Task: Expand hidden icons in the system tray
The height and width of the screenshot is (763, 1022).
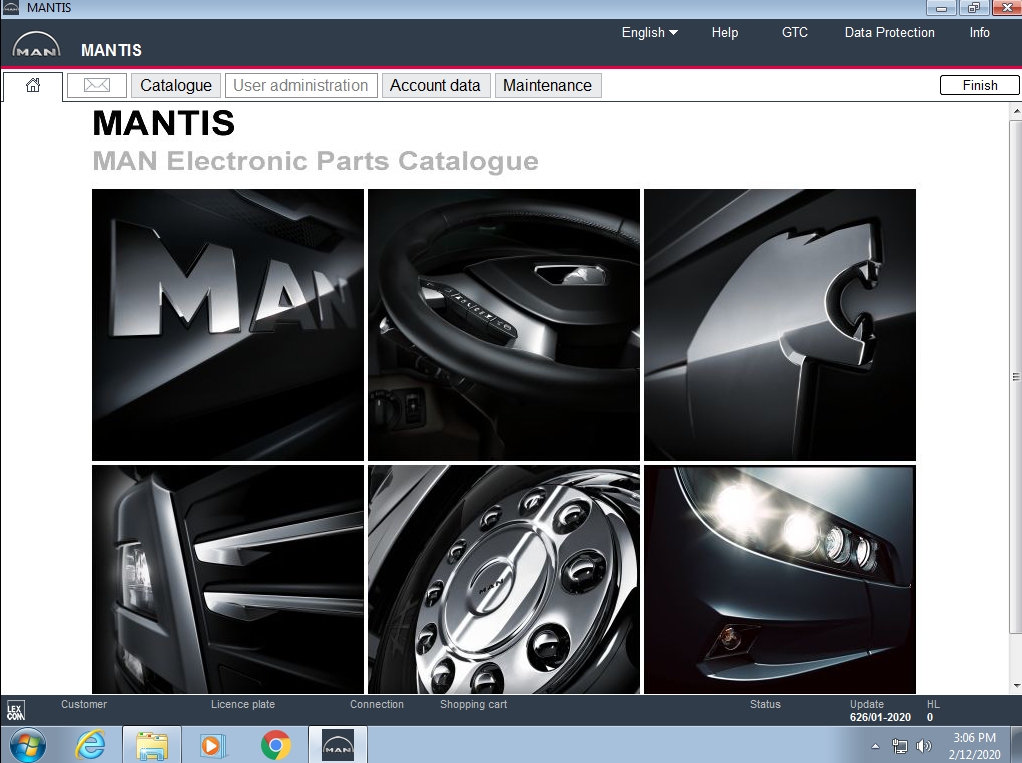Action: coord(874,745)
